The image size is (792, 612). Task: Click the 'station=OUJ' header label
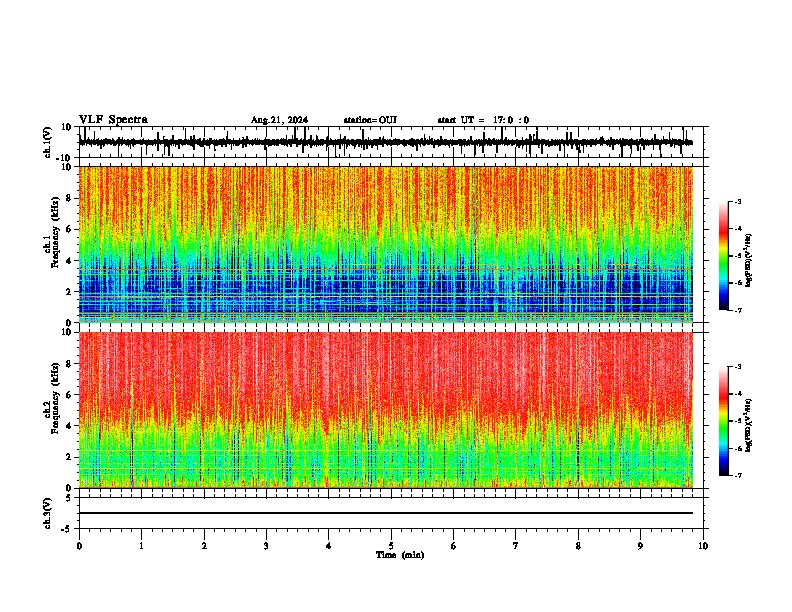[x=370, y=120]
